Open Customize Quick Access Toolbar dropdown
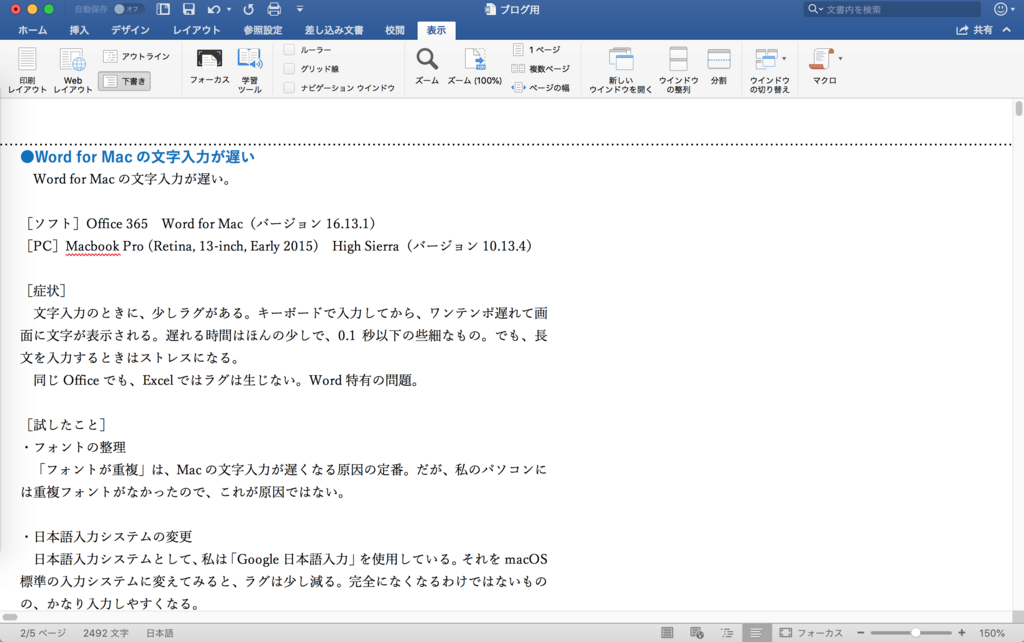 (x=300, y=9)
